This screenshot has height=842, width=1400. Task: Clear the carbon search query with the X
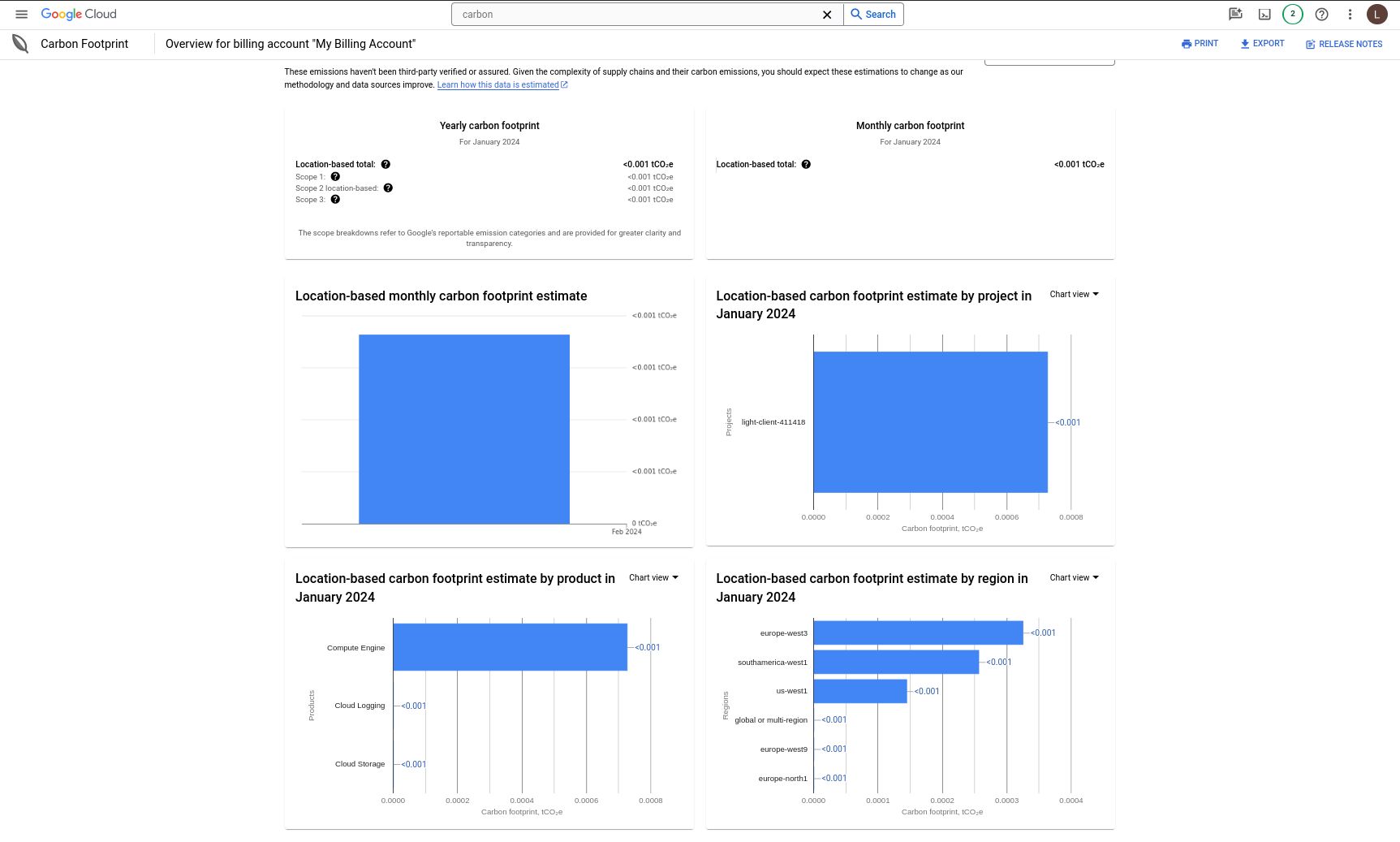827,14
